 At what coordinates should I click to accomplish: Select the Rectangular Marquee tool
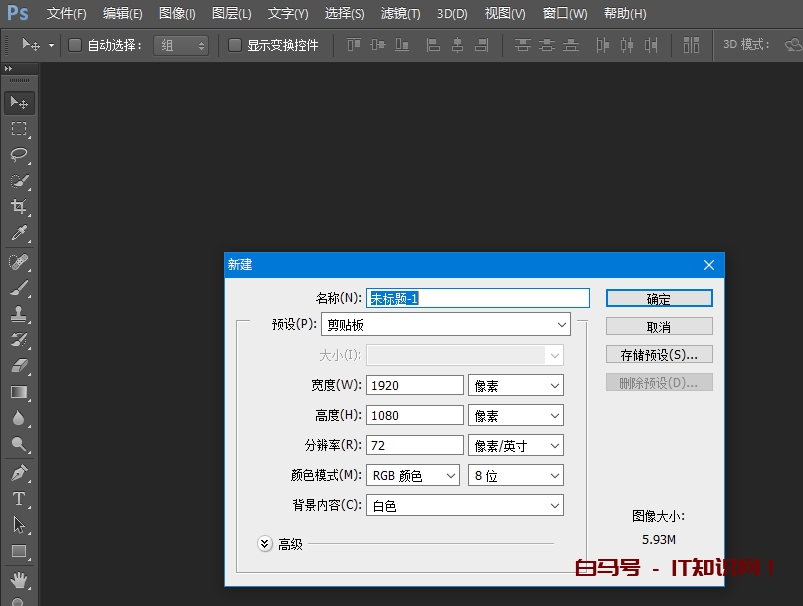pos(19,128)
